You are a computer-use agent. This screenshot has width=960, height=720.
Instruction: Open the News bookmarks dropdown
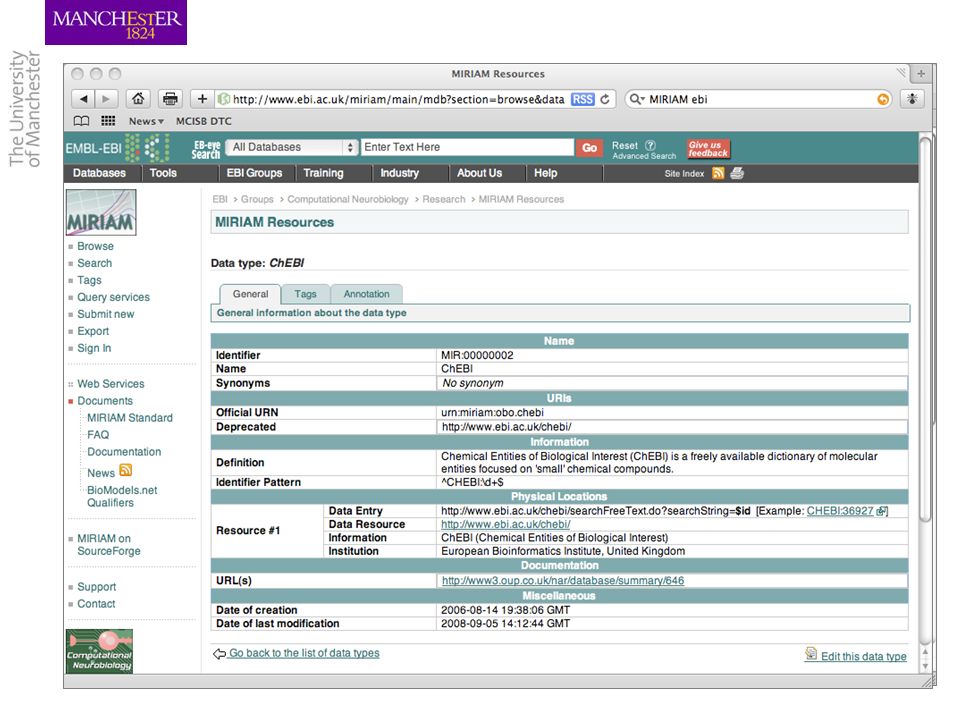point(146,121)
